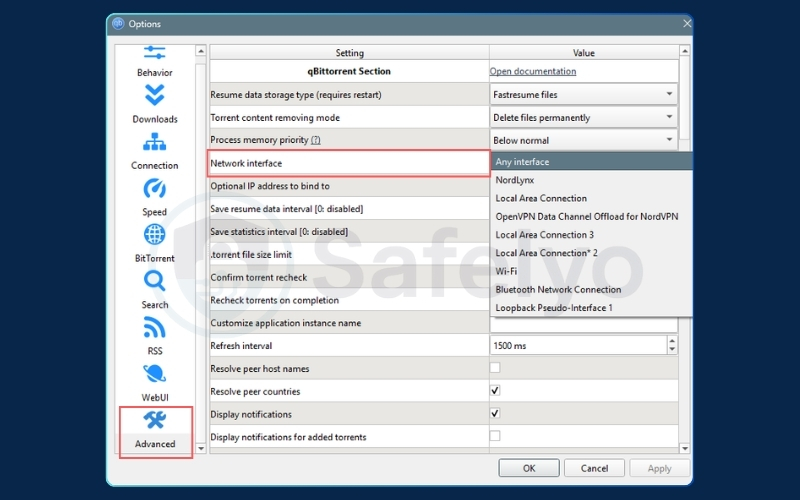Enable Resolve peer host names checkbox

(x=495, y=368)
